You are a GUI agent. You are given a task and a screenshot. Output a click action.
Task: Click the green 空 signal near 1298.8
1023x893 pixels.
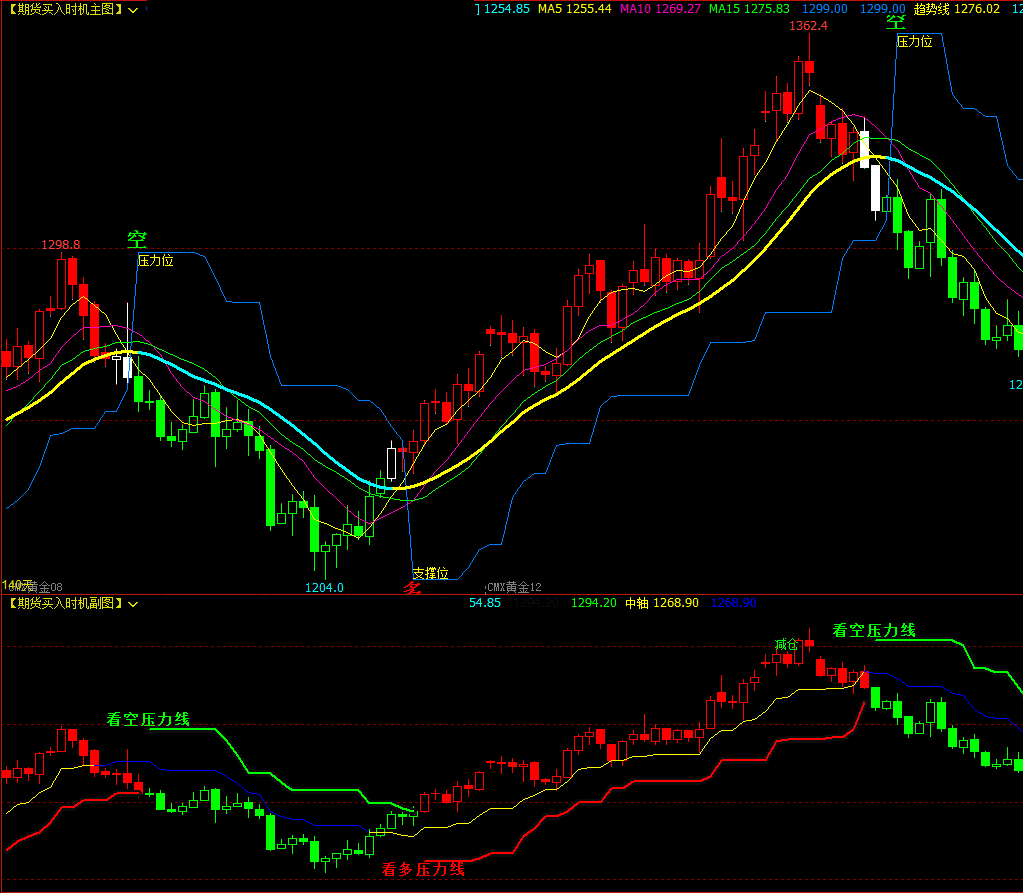[137, 239]
